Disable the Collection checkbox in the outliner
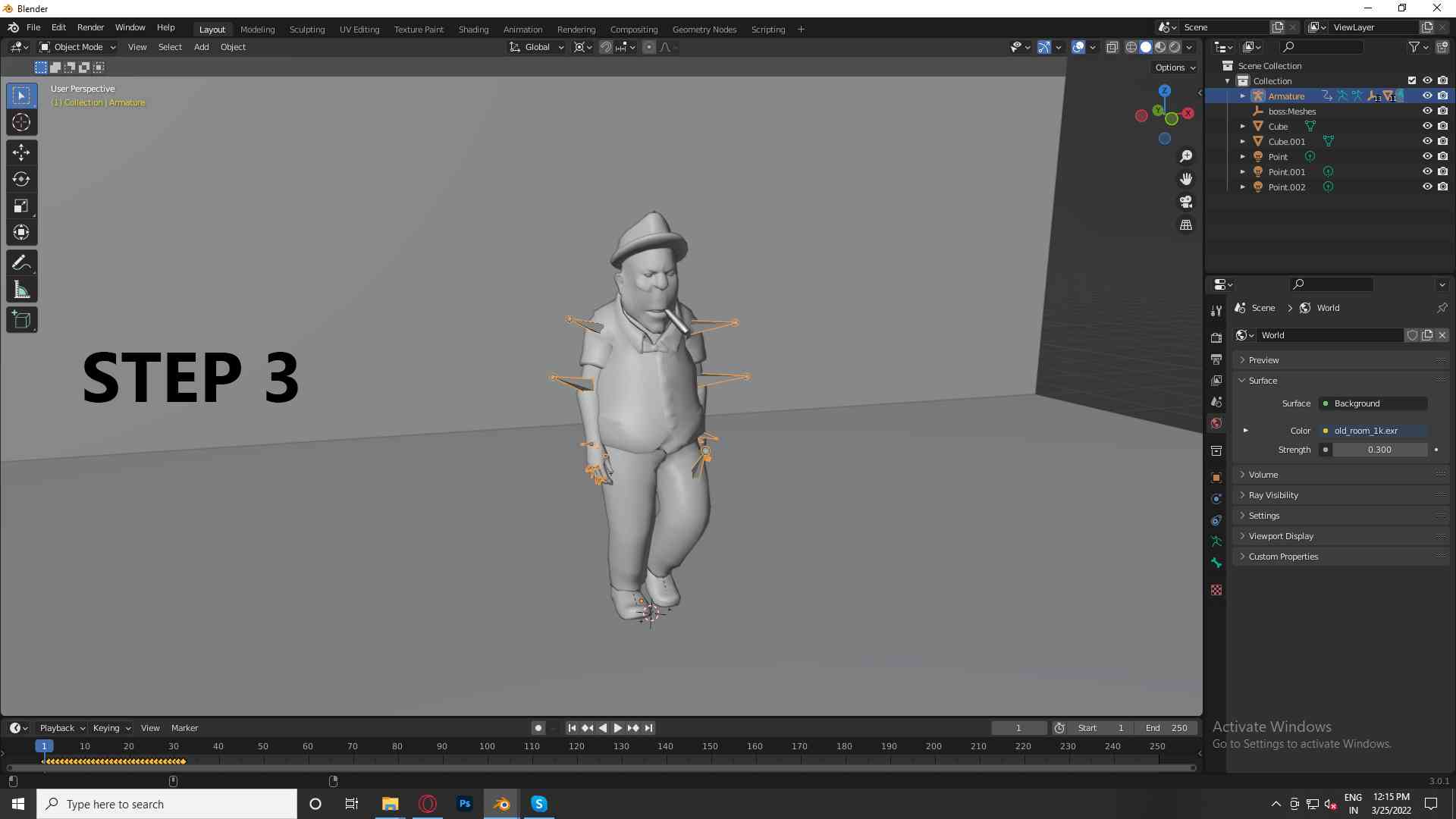Screen dimensions: 1456x819 click(x=1412, y=80)
